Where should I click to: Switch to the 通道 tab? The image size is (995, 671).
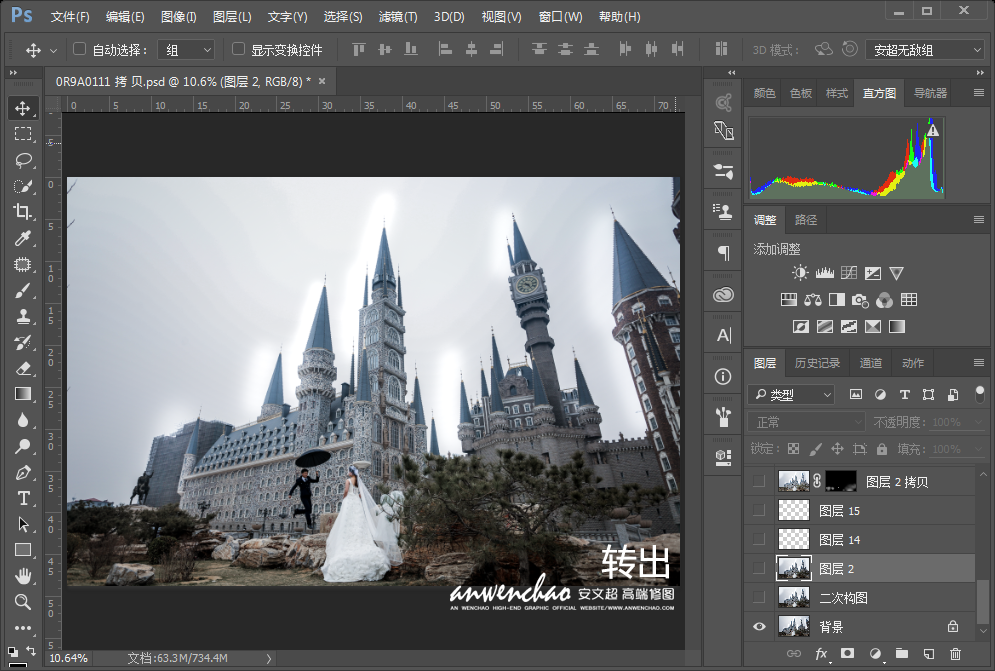(x=871, y=362)
